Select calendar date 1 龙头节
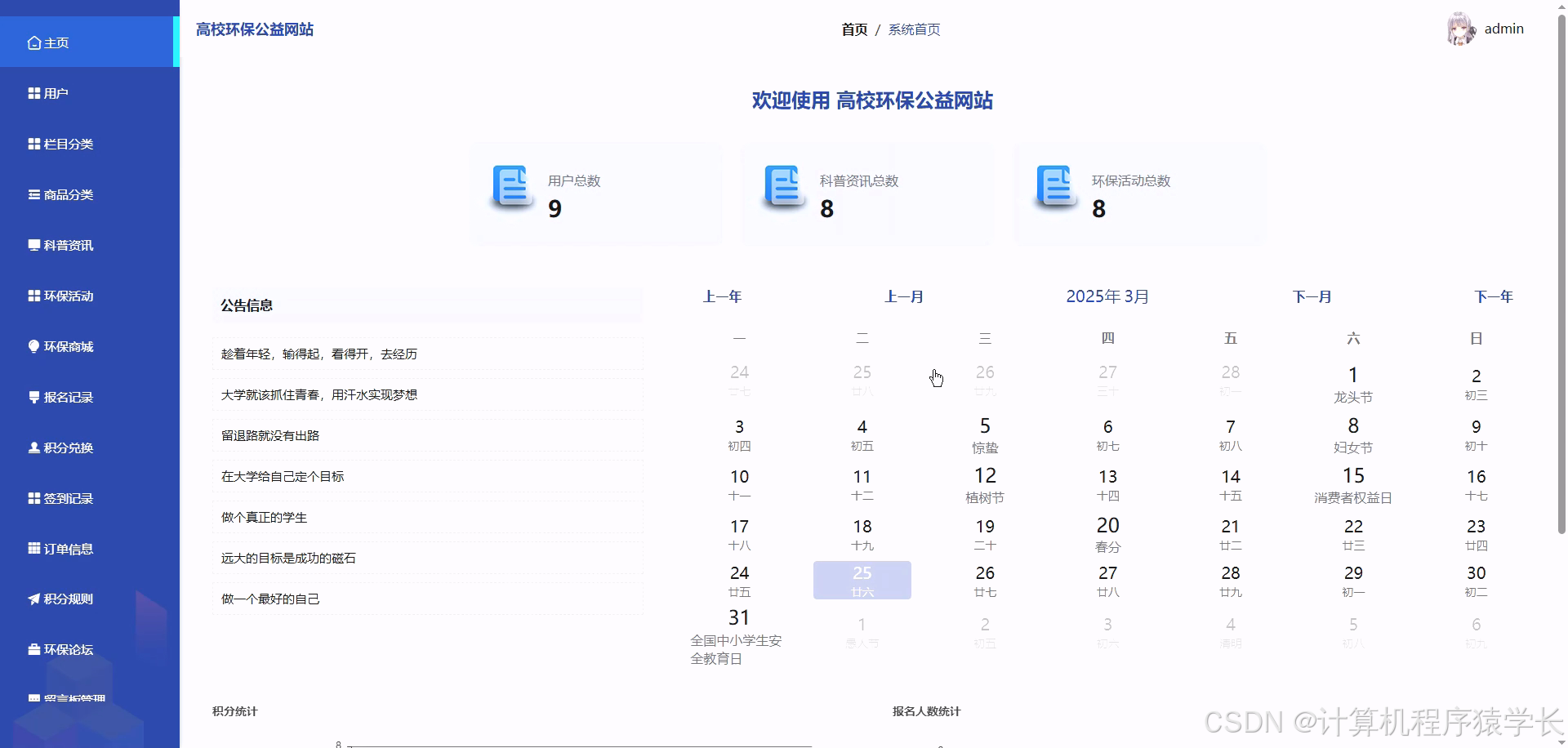The width and height of the screenshot is (1568, 748). coord(1353,385)
